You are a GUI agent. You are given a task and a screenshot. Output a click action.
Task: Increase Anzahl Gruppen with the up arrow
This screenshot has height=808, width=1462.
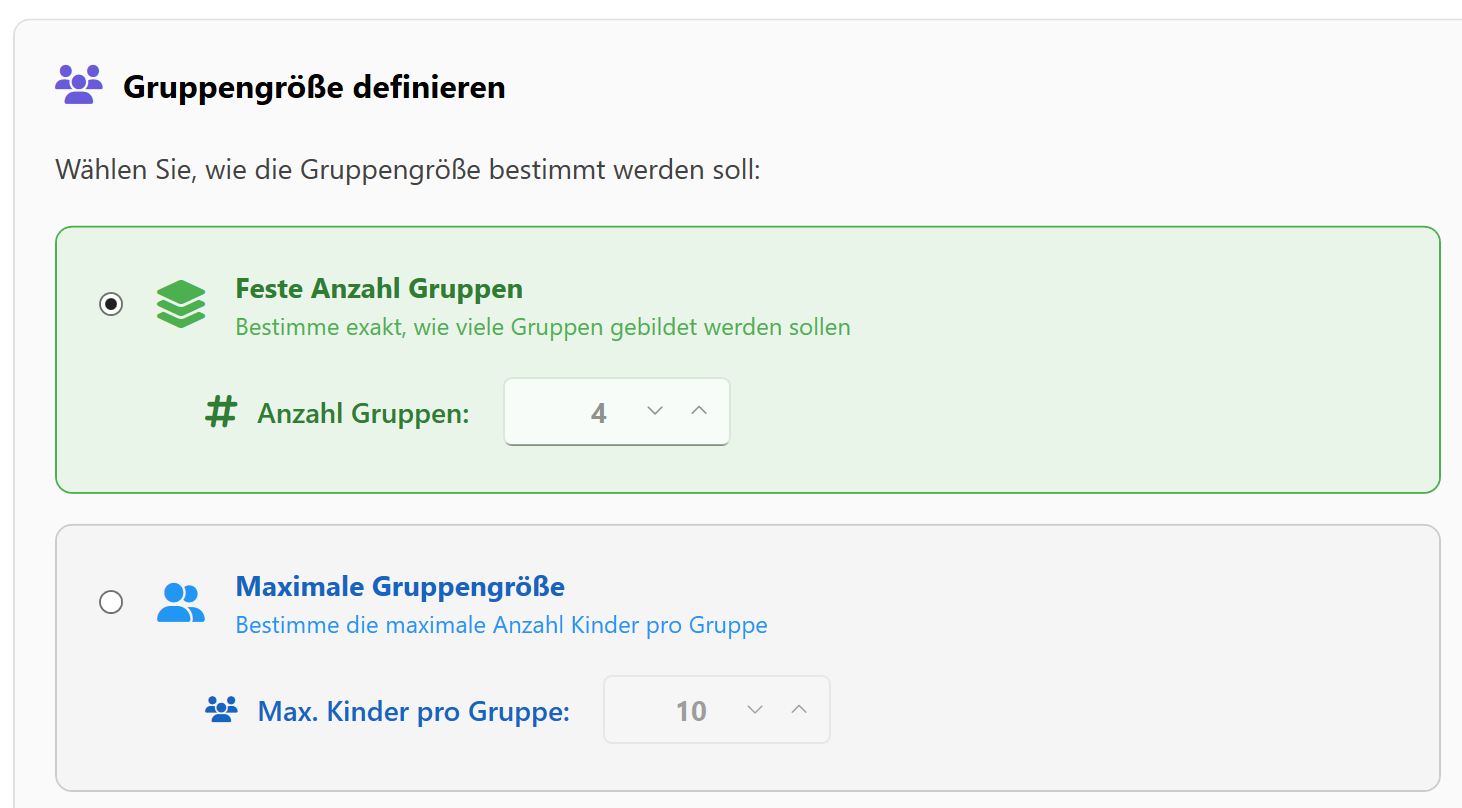(699, 411)
